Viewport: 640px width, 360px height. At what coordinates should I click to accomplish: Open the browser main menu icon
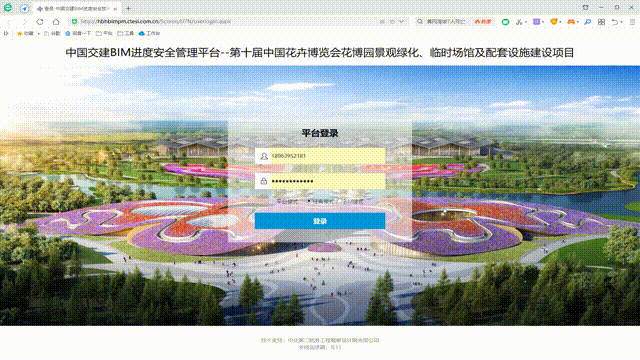[x=632, y=22]
